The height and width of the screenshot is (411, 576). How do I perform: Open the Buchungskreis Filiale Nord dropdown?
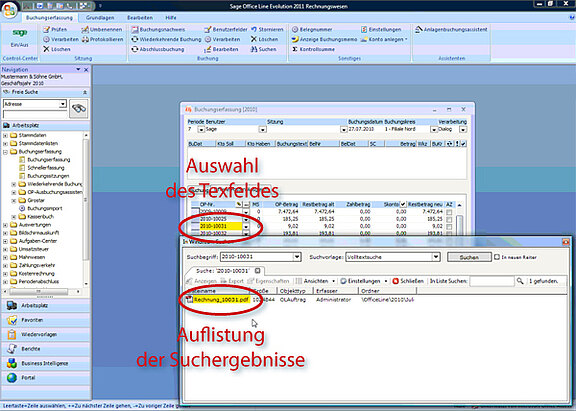[x=433, y=130]
